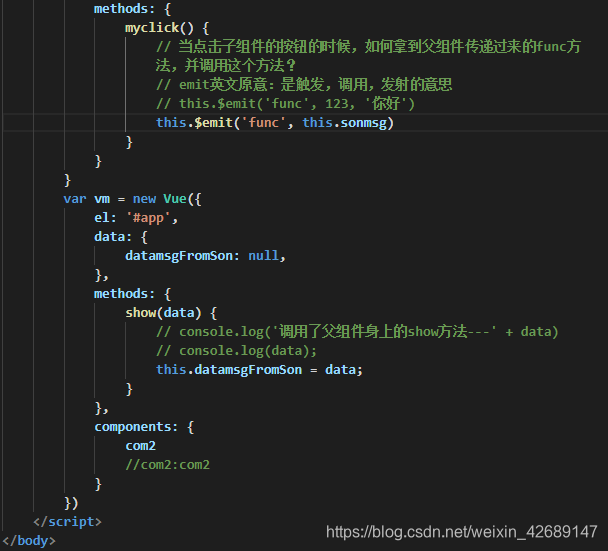The height and width of the screenshot is (551, 608).
Task: Click the components: { line
Action: pos(144,427)
